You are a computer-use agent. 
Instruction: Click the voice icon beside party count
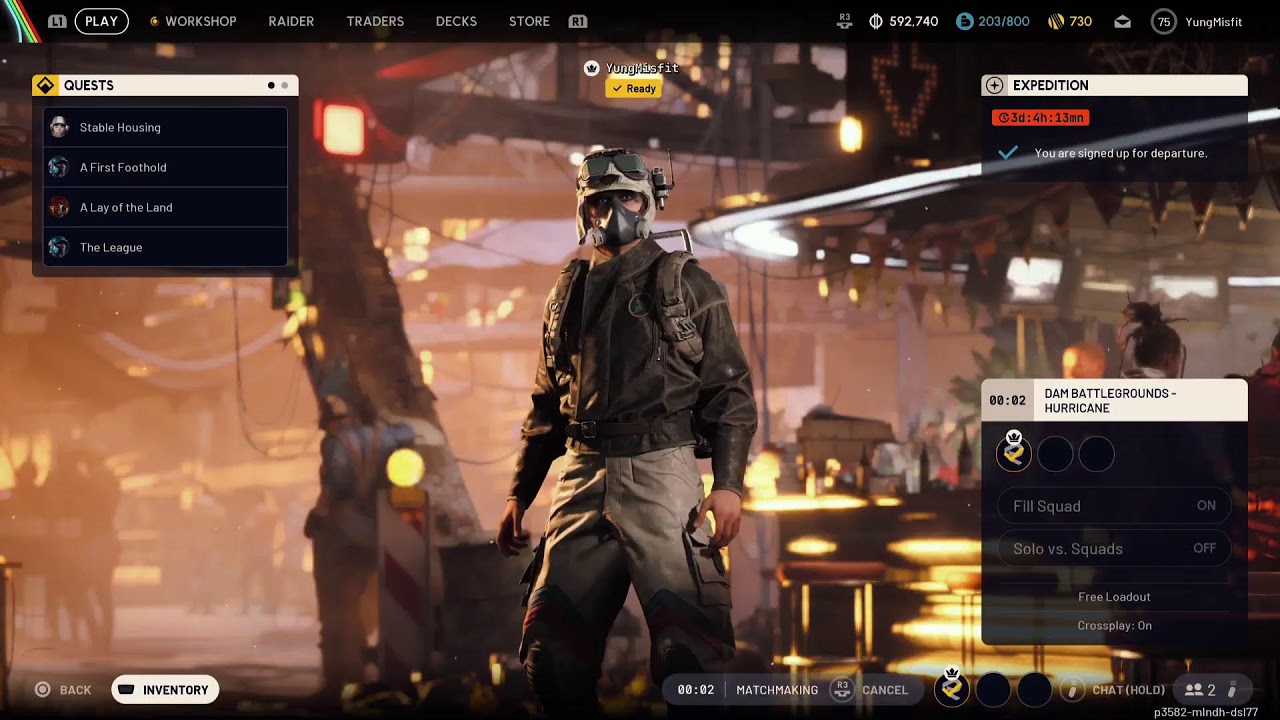[x=1233, y=690]
